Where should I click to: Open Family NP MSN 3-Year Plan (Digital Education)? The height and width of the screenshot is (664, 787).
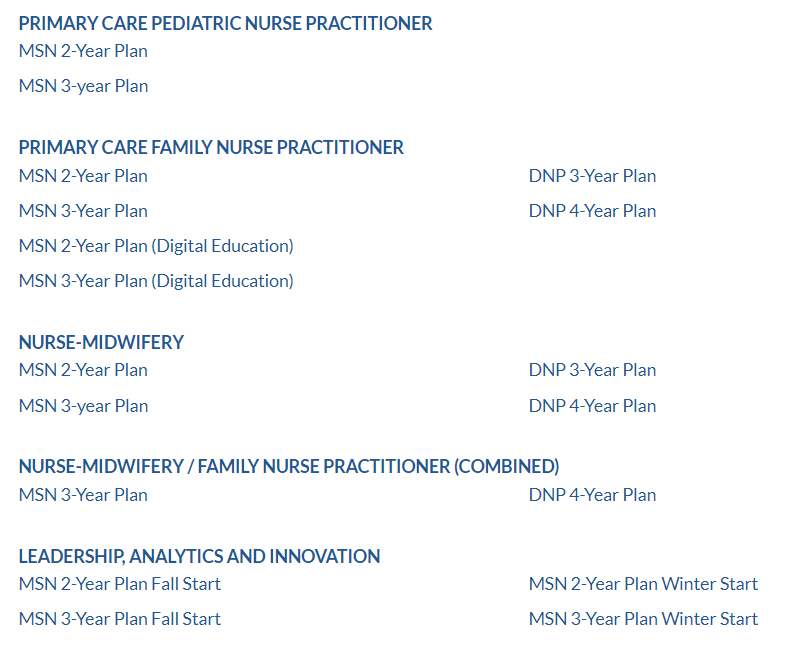point(156,282)
